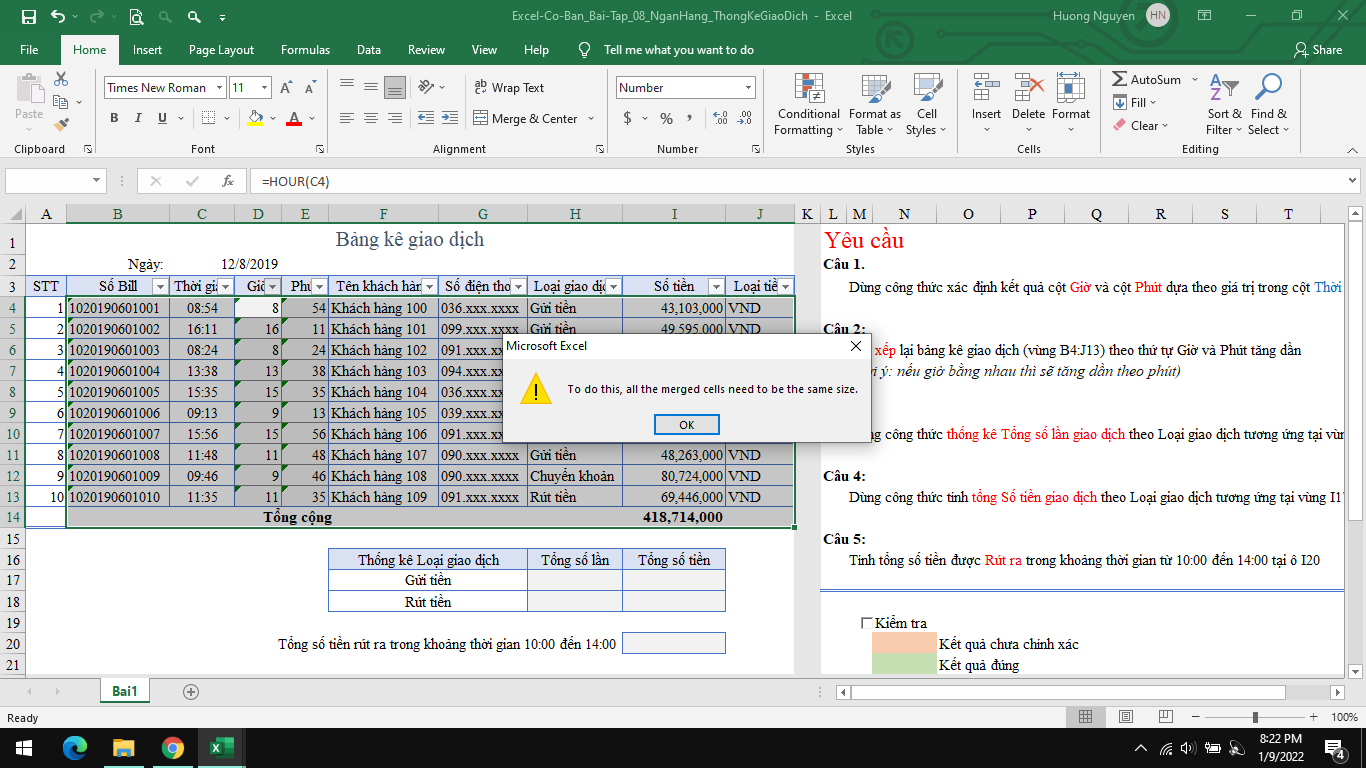Click the Conditional Formatting icon
The width and height of the screenshot is (1366, 768).
pyautogui.click(x=809, y=90)
